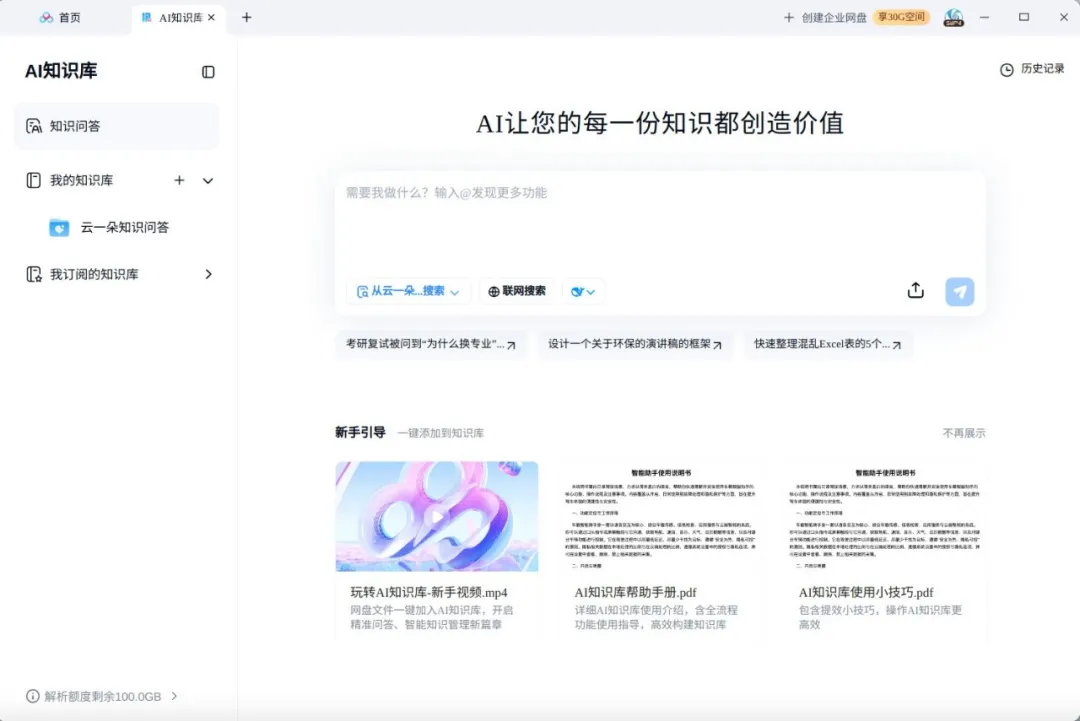Image resolution: width=1080 pixels, height=721 pixels.
Task: Collapse the sidebar panel icon
Action: [x=208, y=72]
